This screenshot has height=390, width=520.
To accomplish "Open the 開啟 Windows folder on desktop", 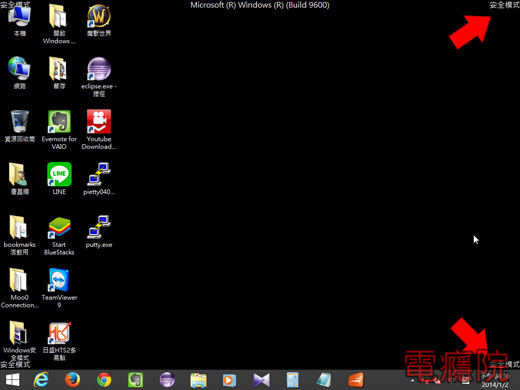I will pyautogui.click(x=59, y=24).
